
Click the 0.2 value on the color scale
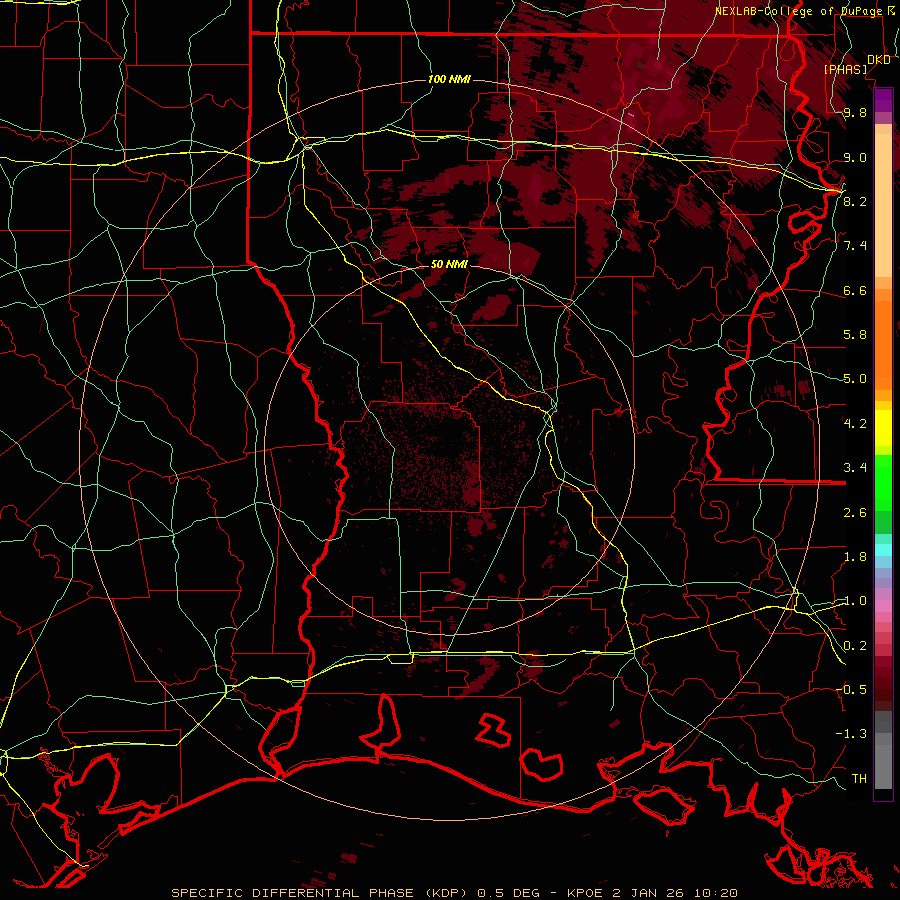pyautogui.click(x=855, y=646)
